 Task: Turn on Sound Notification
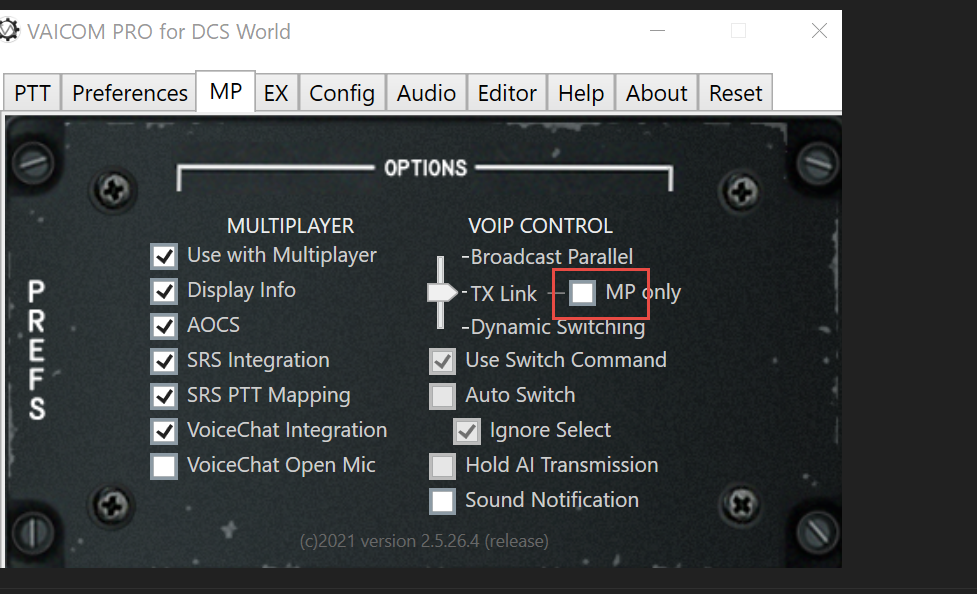(442, 501)
